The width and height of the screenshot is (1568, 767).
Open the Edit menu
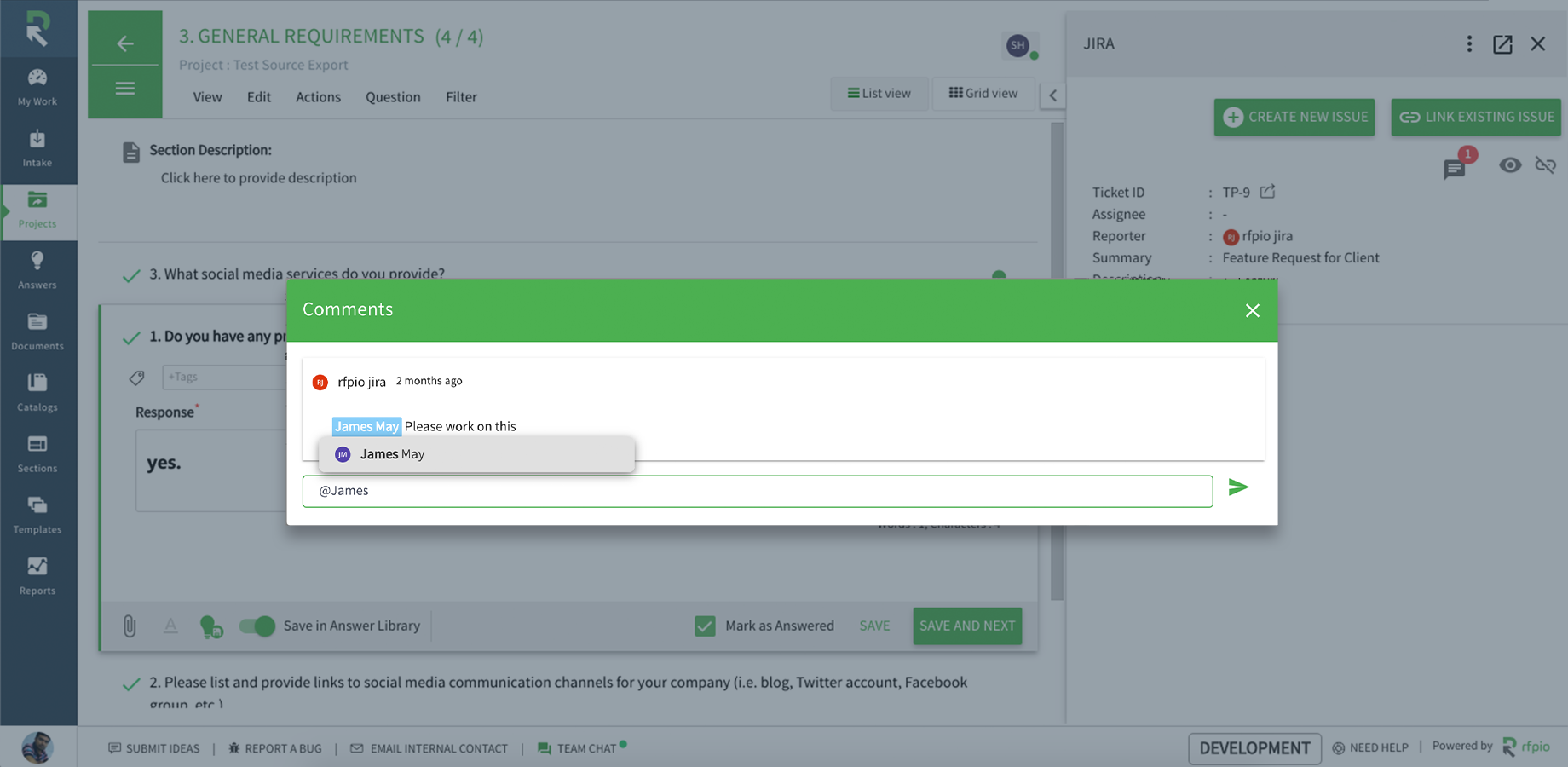tap(259, 97)
